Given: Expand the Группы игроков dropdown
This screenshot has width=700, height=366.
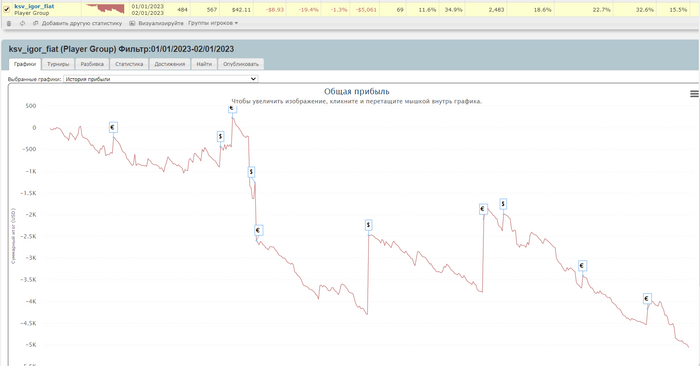Looking at the screenshot, I should 213,23.
